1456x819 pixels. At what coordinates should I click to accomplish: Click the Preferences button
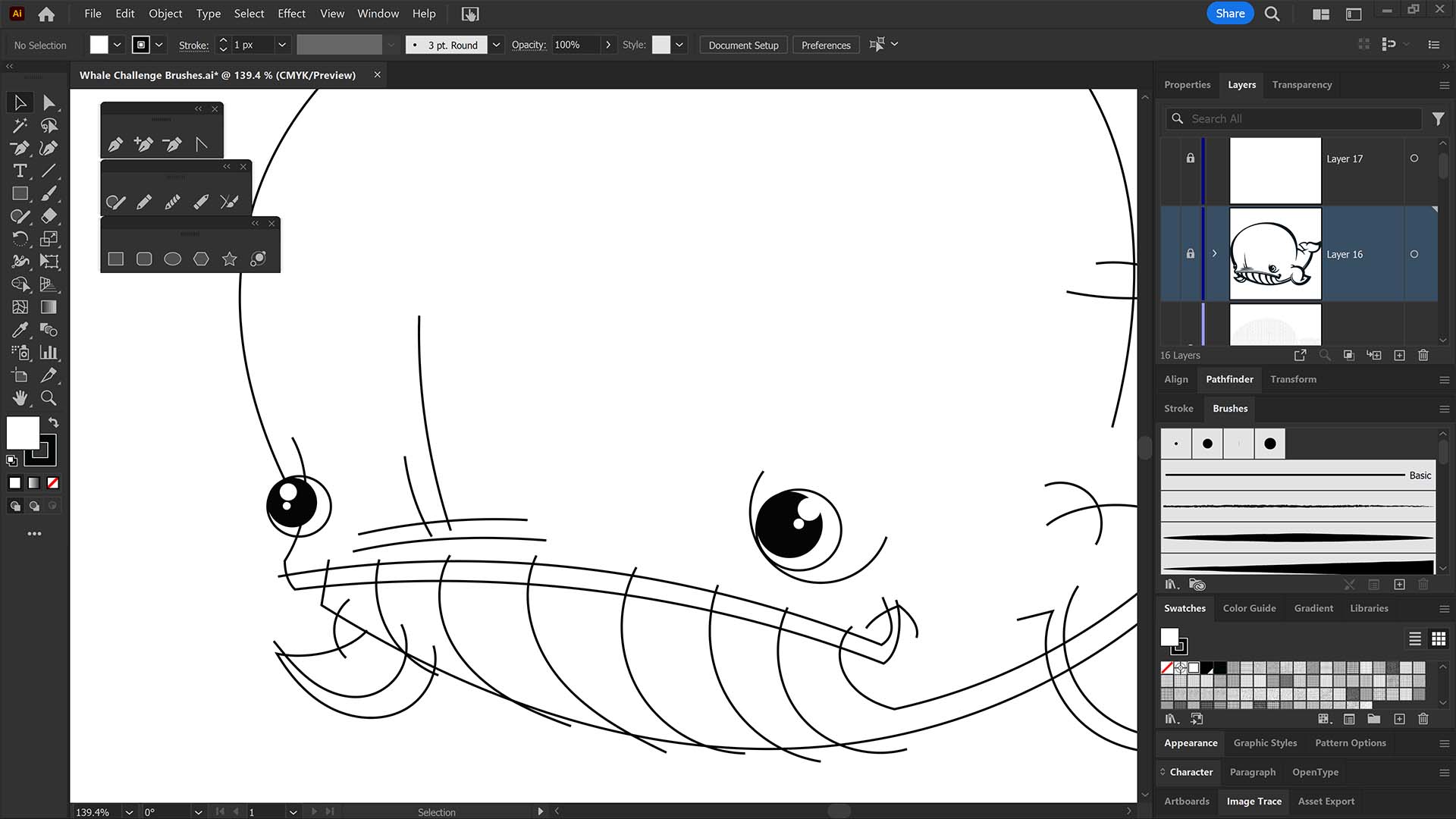click(826, 45)
